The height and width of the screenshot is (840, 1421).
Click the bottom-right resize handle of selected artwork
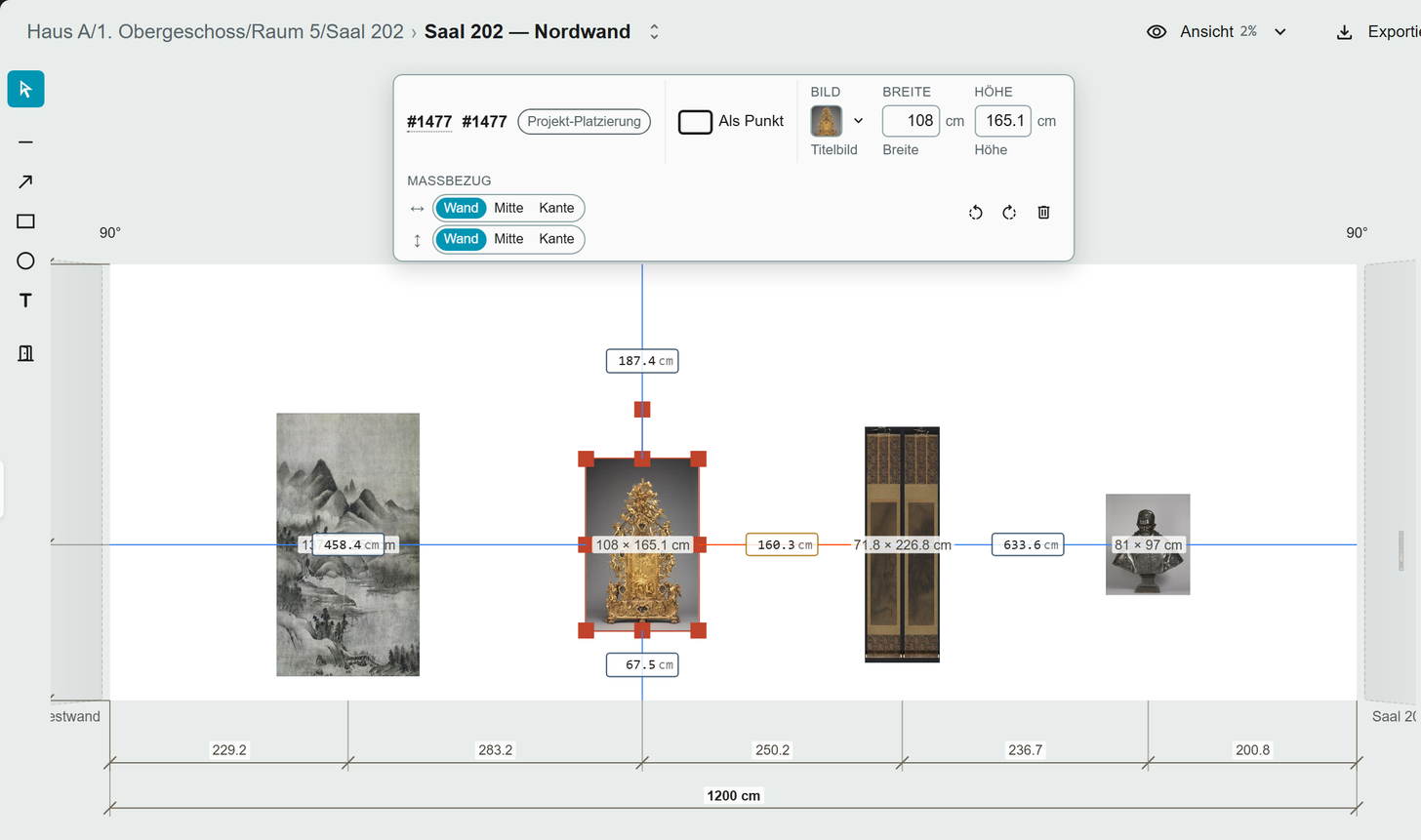point(699,630)
